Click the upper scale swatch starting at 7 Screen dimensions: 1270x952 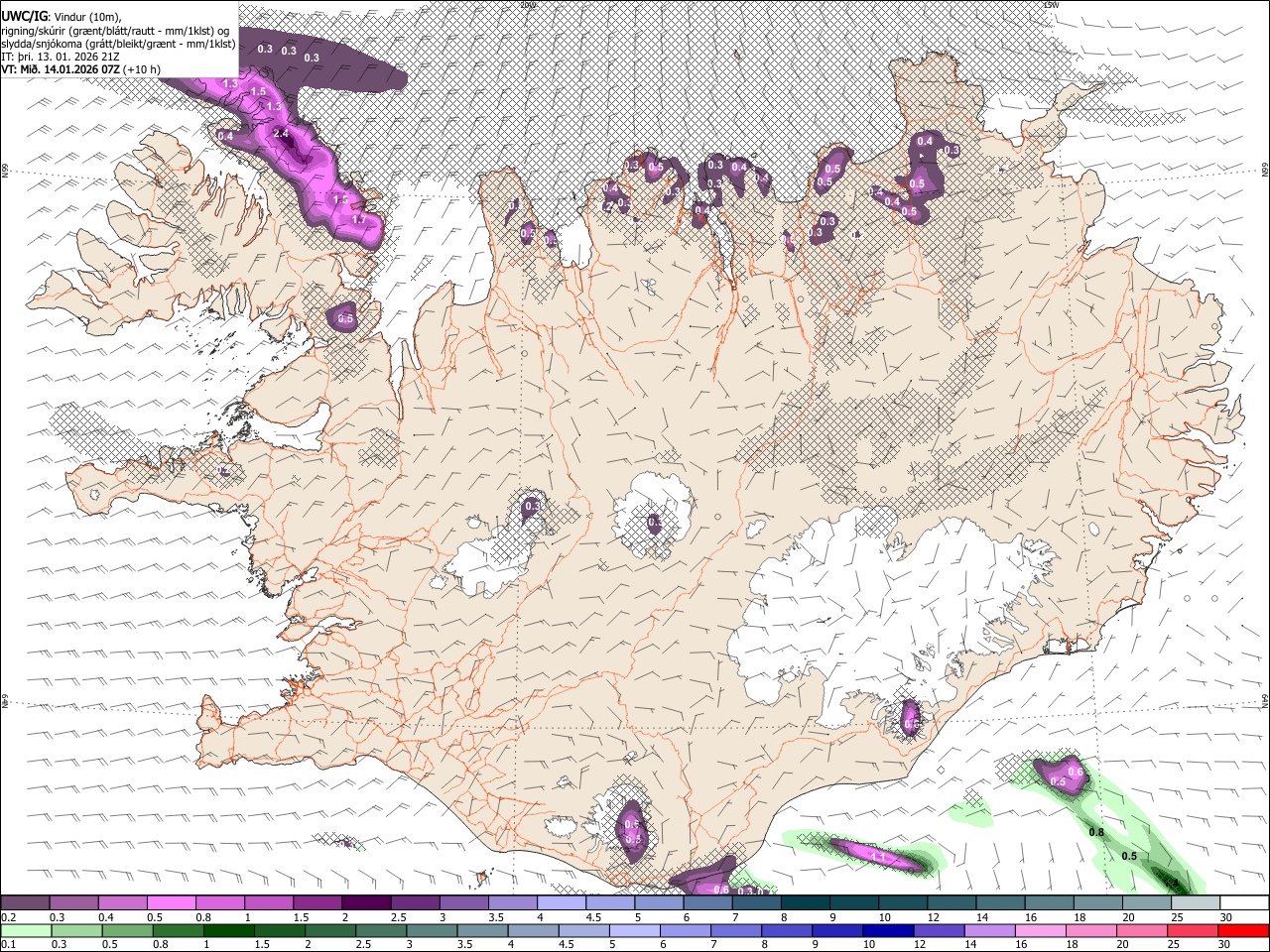(756, 902)
